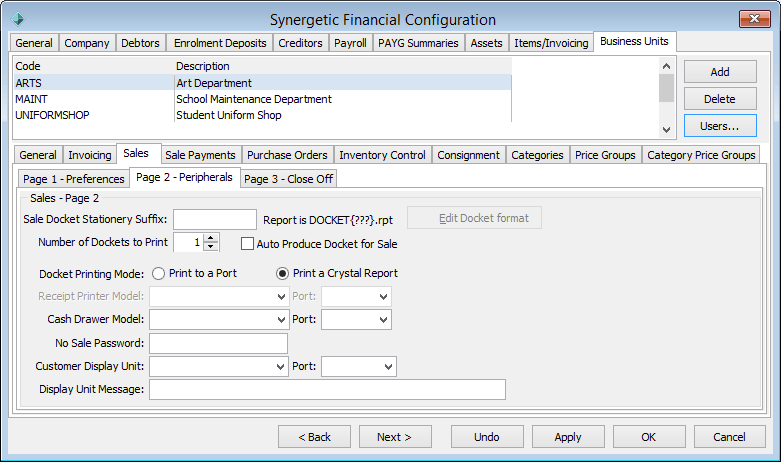The height and width of the screenshot is (462, 781).
Task: Click the Next > button
Action: 394,437
